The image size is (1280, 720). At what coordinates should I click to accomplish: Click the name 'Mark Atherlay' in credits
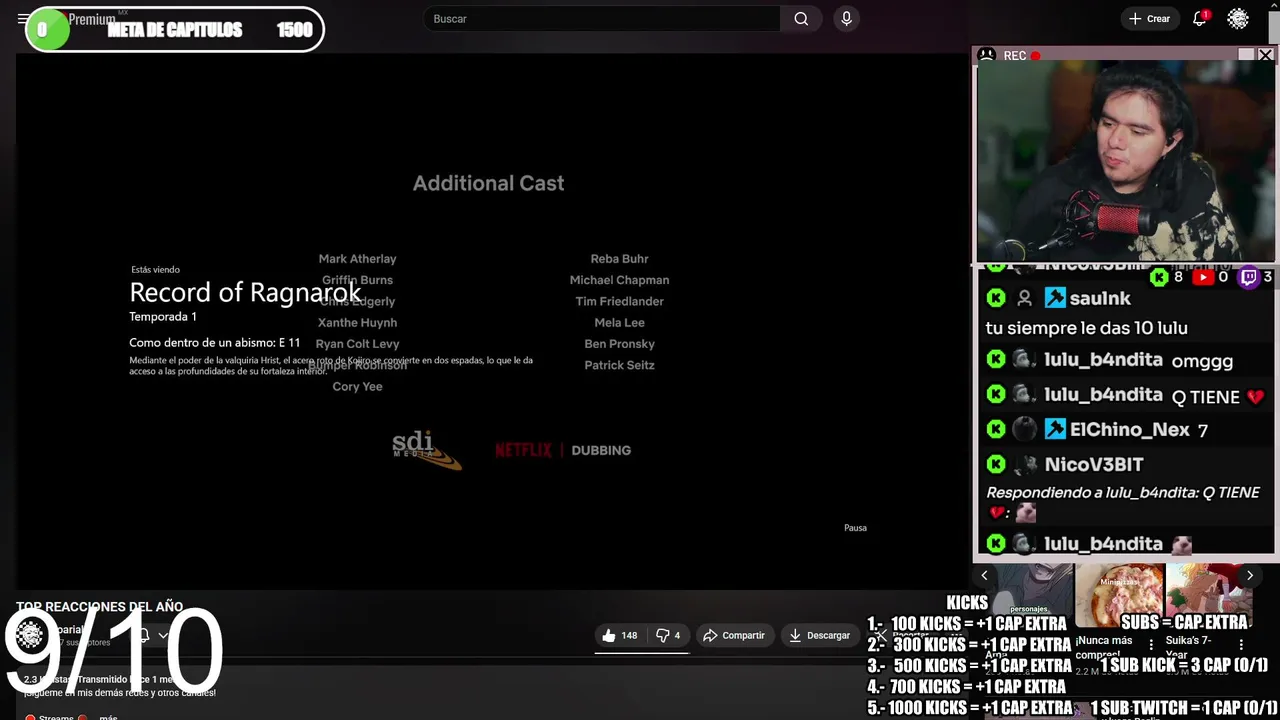[x=357, y=259]
